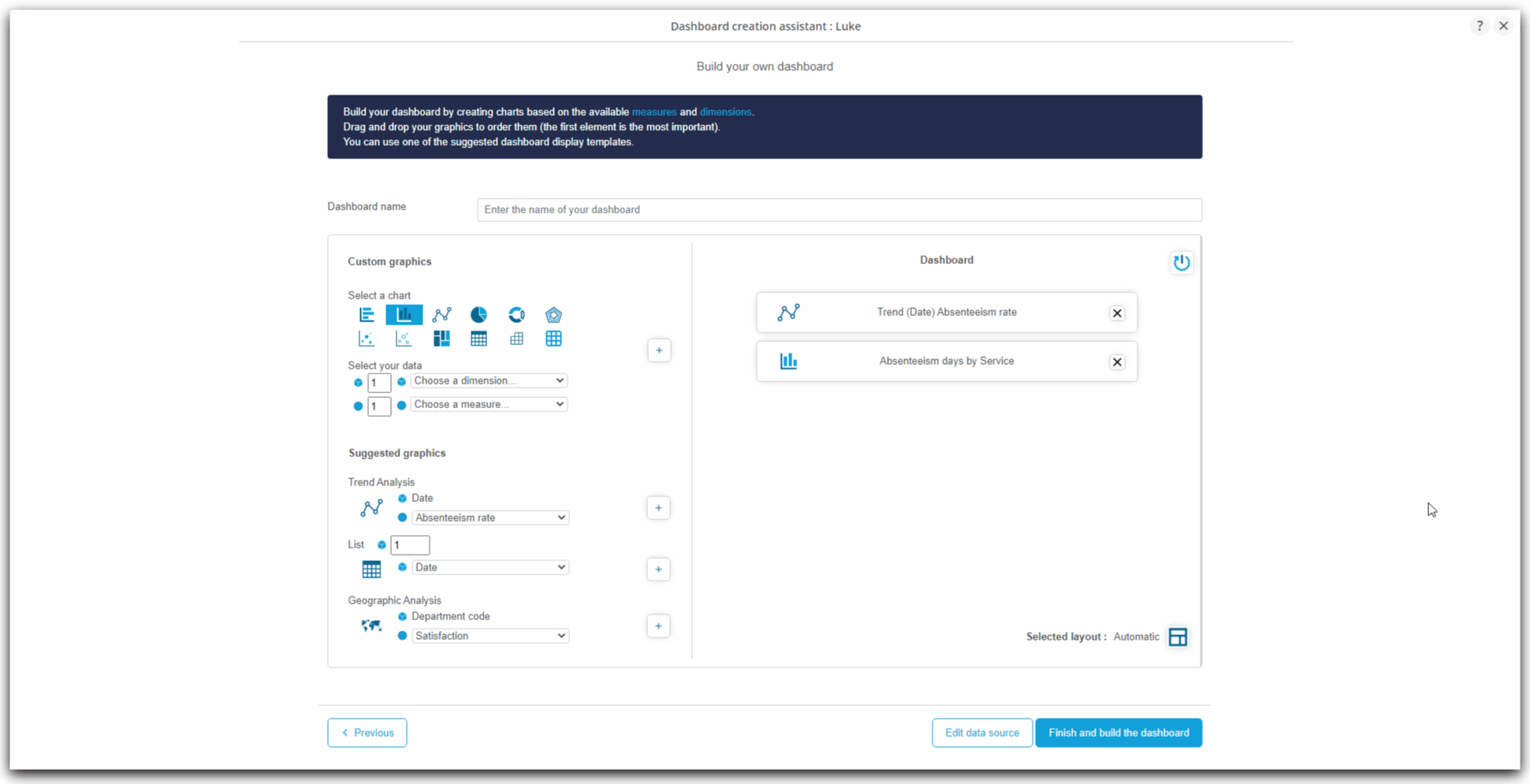Remove Trend (Date) Absenteeism rate chart
Screen dimensions: 1530x784
pyautogui.click(x=1117, y=313)
